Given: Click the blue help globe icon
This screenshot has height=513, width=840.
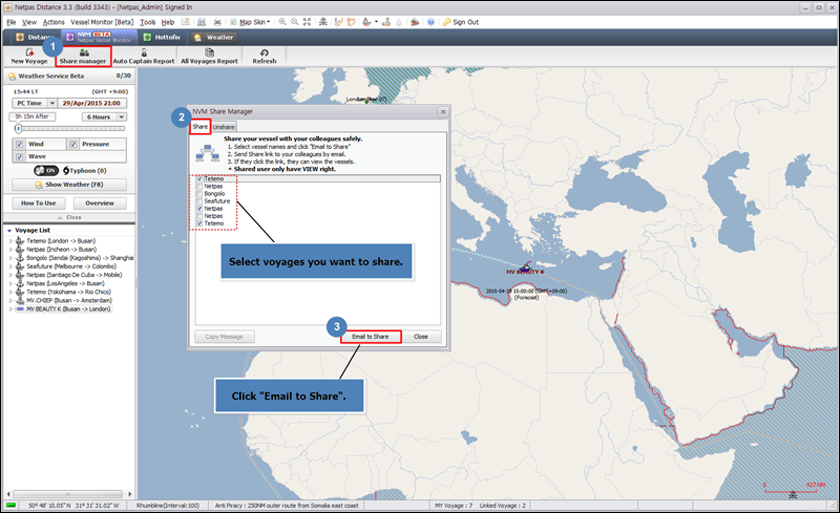Looking at the screenshot, I should click(x=431, y=22).
